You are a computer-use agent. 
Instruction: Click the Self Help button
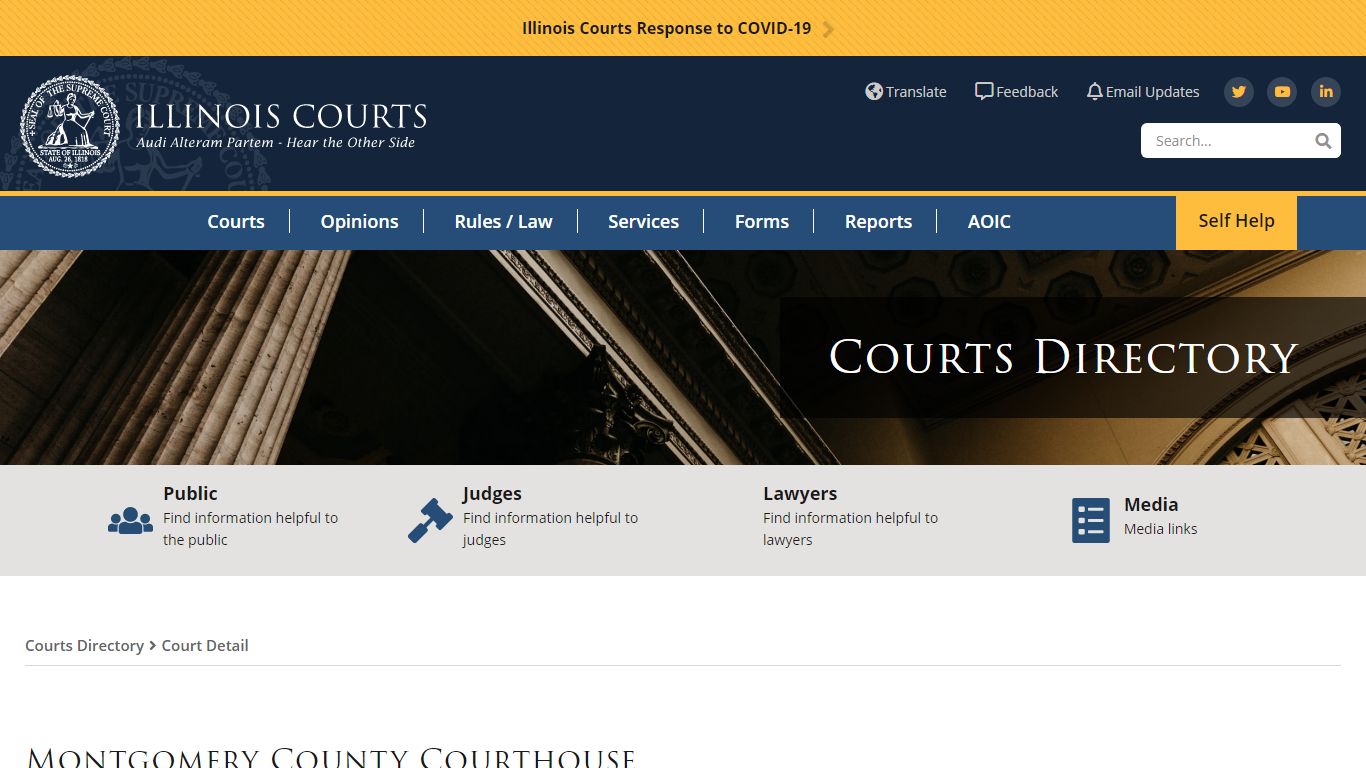click(x=1236, y=222)
